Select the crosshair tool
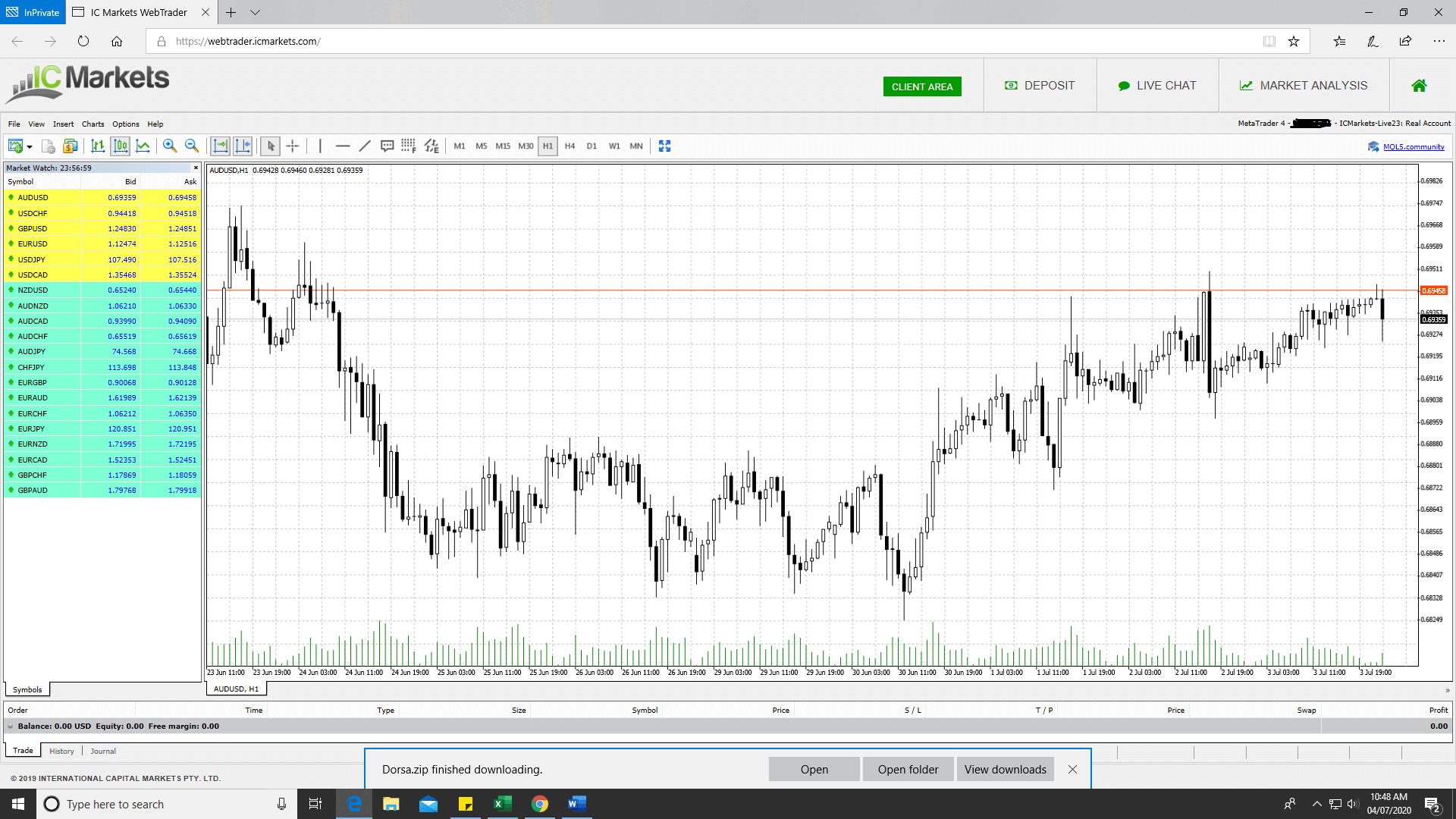Screen dimensions: 1456x819 [x=293, y=146]
